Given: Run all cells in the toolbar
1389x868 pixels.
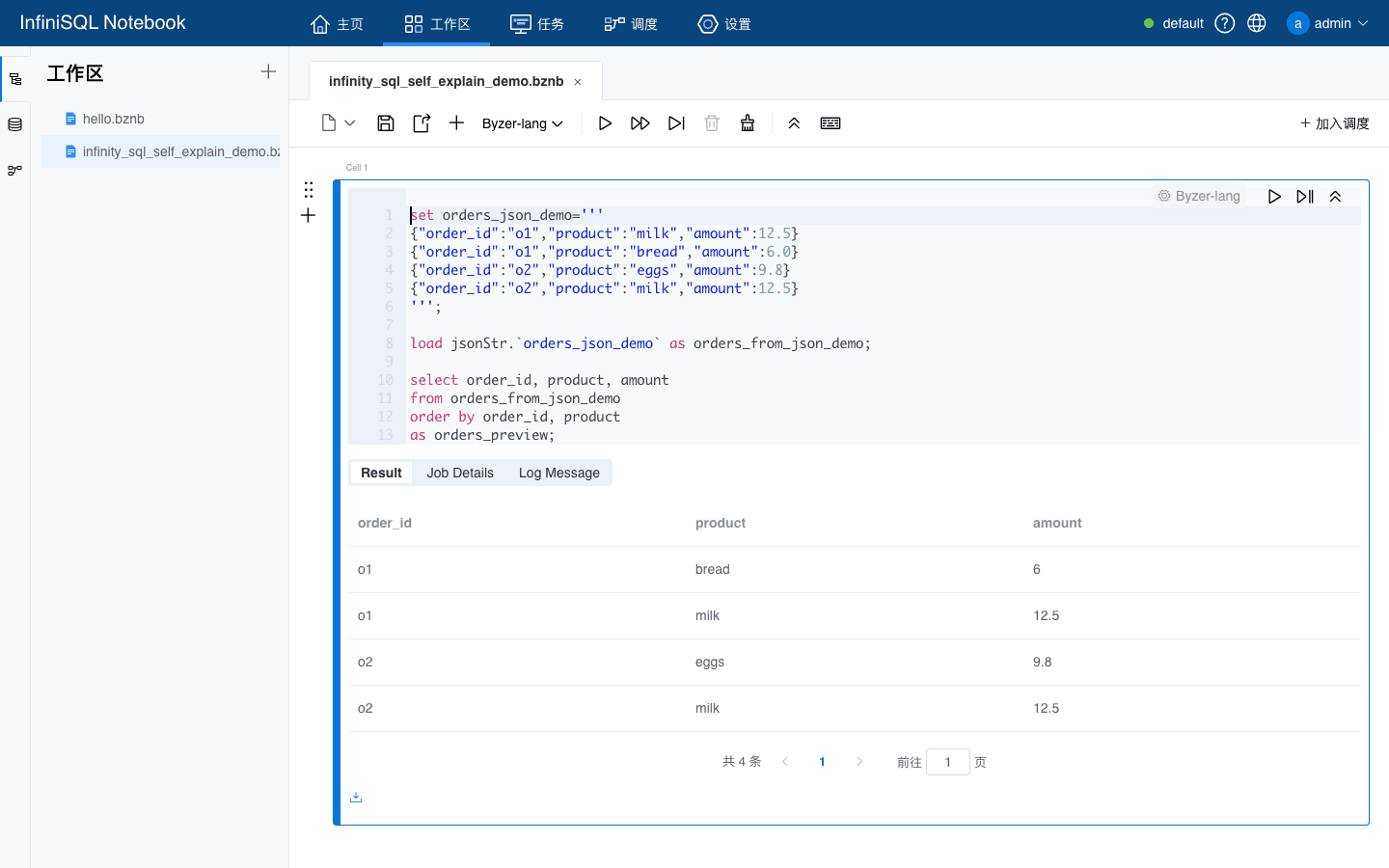Looking at the screenshot, I should click(x=640, y=122).
